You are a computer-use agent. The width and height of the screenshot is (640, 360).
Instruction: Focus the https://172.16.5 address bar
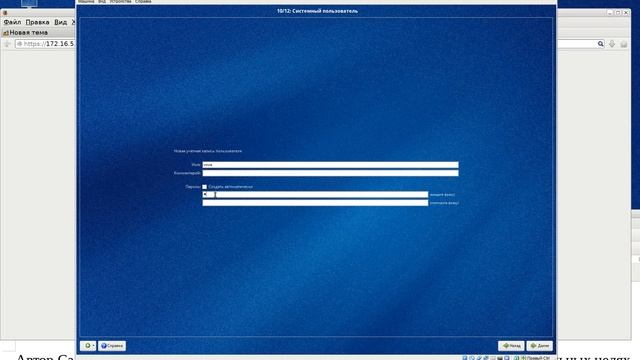click(46, 44)
